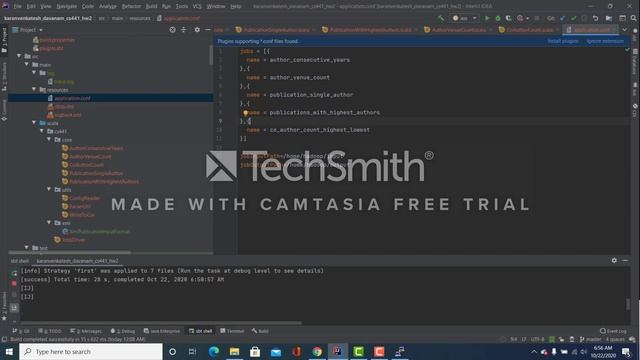
Task: Open Windows Start menu
Action: click(9, 351)
